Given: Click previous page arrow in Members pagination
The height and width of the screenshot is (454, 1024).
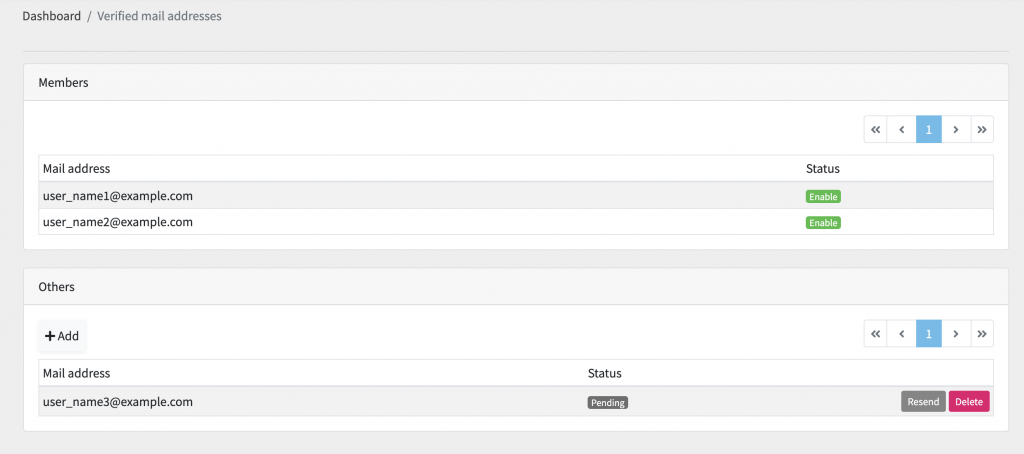Looking at the screenshot, I should coord(902,129).
